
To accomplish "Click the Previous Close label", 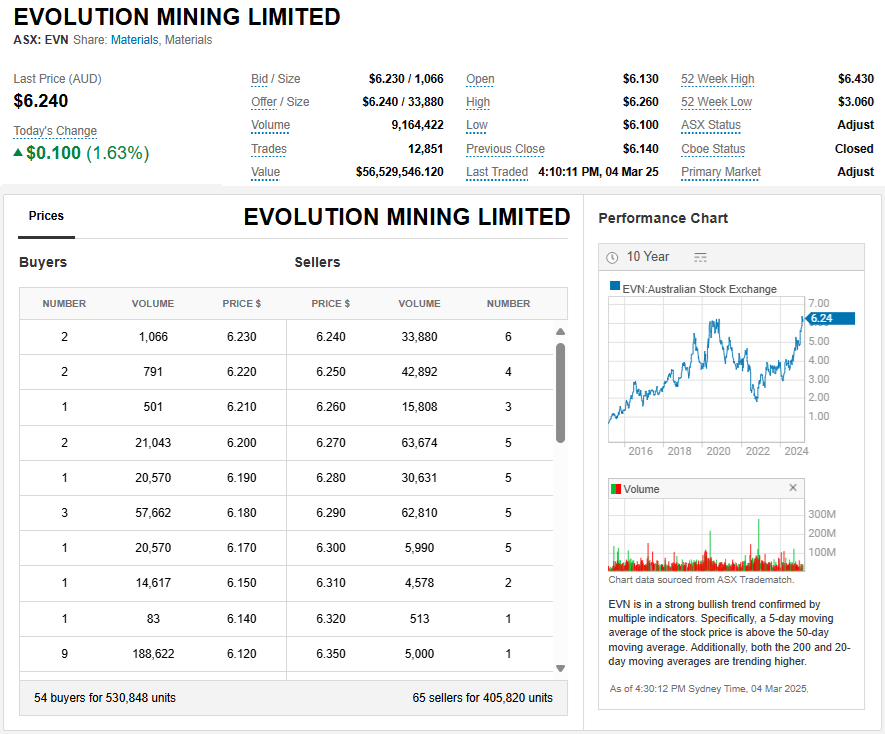I will coord(505,149).
